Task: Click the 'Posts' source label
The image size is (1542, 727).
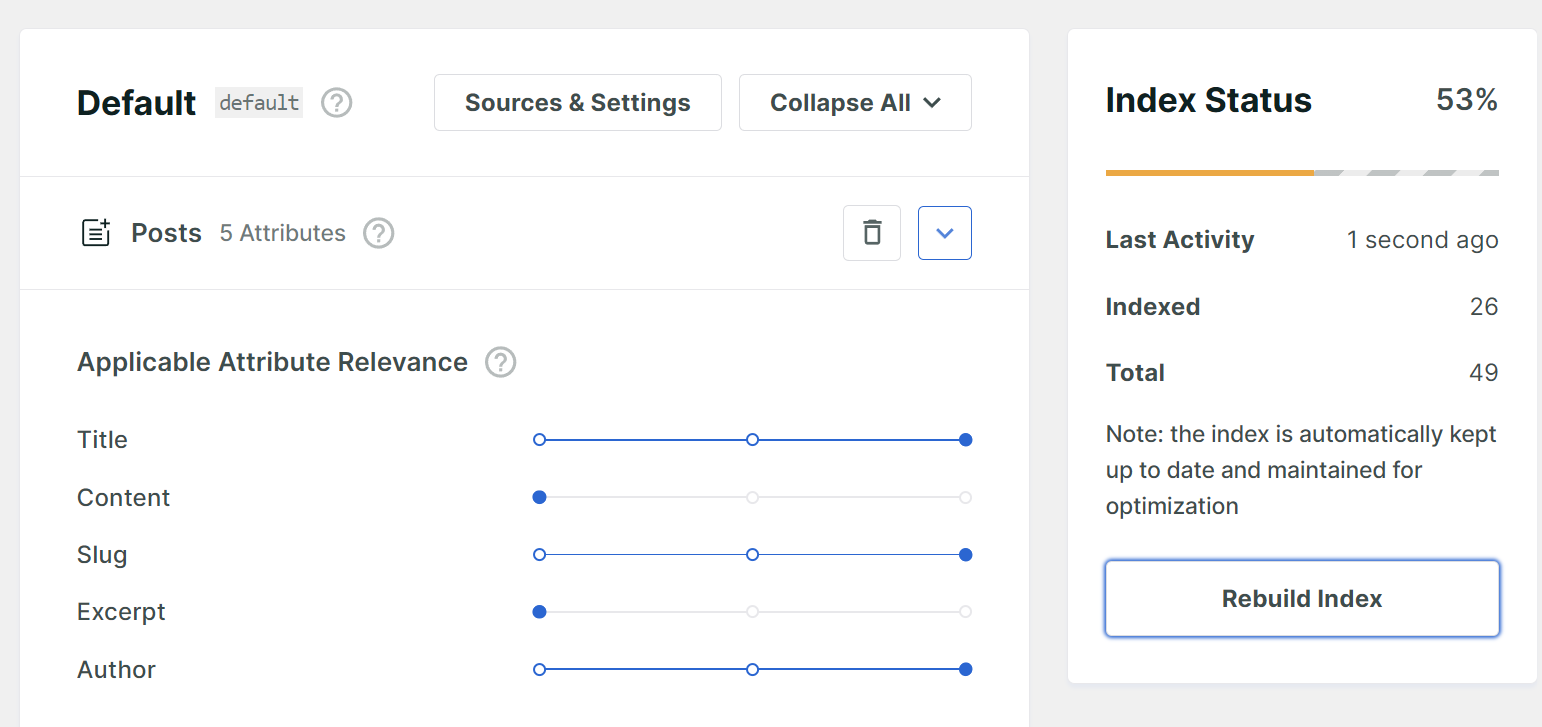Action: (167, 233)
